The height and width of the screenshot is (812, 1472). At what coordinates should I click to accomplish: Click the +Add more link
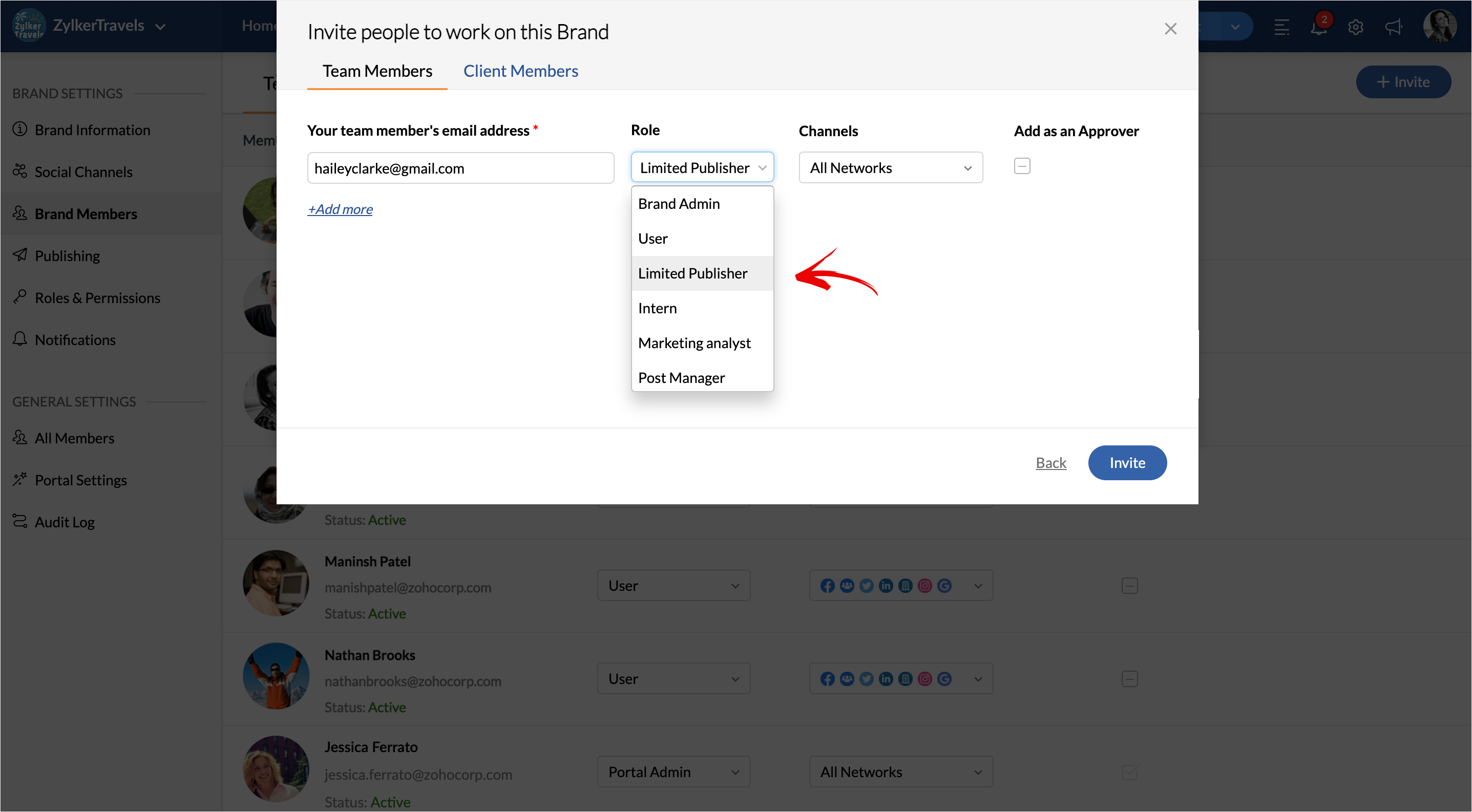(340, 209)
